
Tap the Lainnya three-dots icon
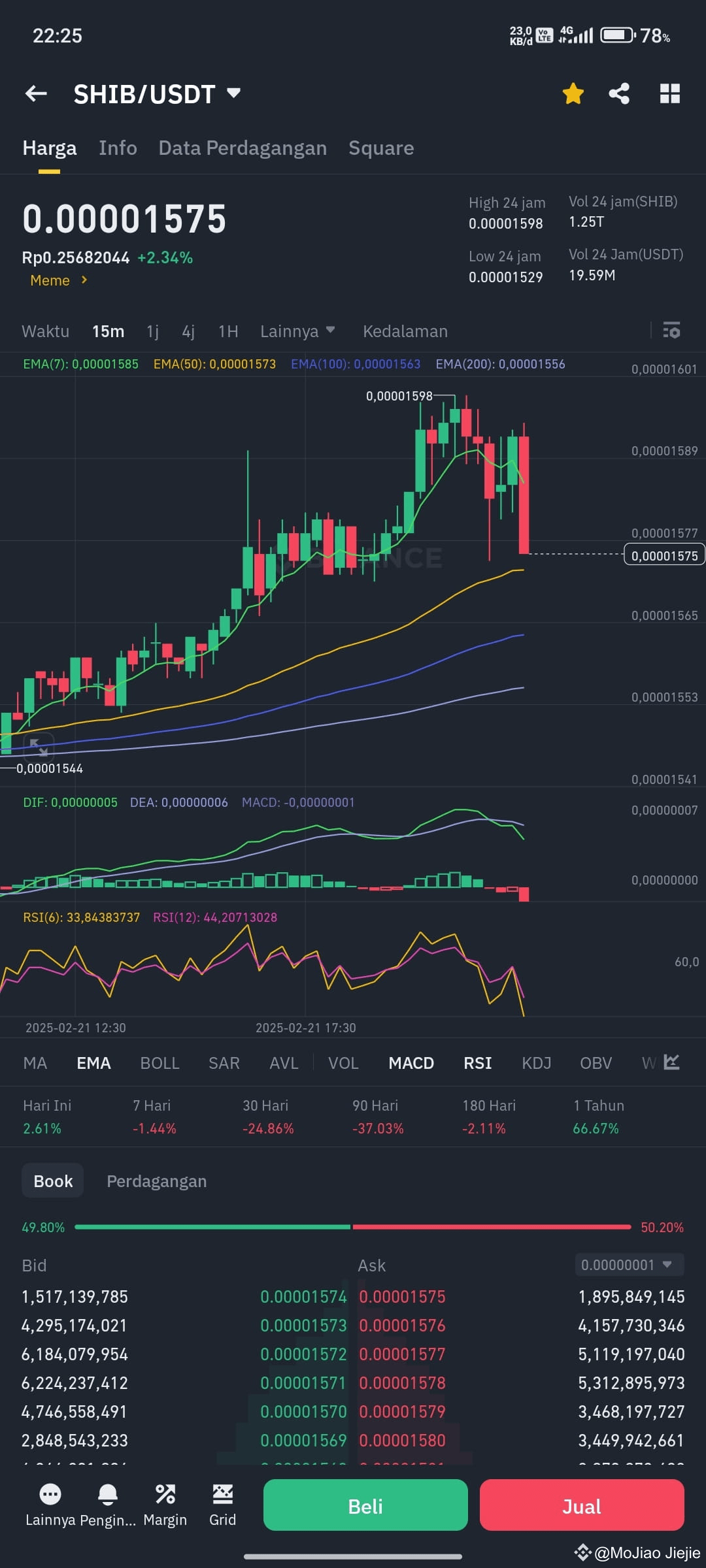tap(50, 1494)
